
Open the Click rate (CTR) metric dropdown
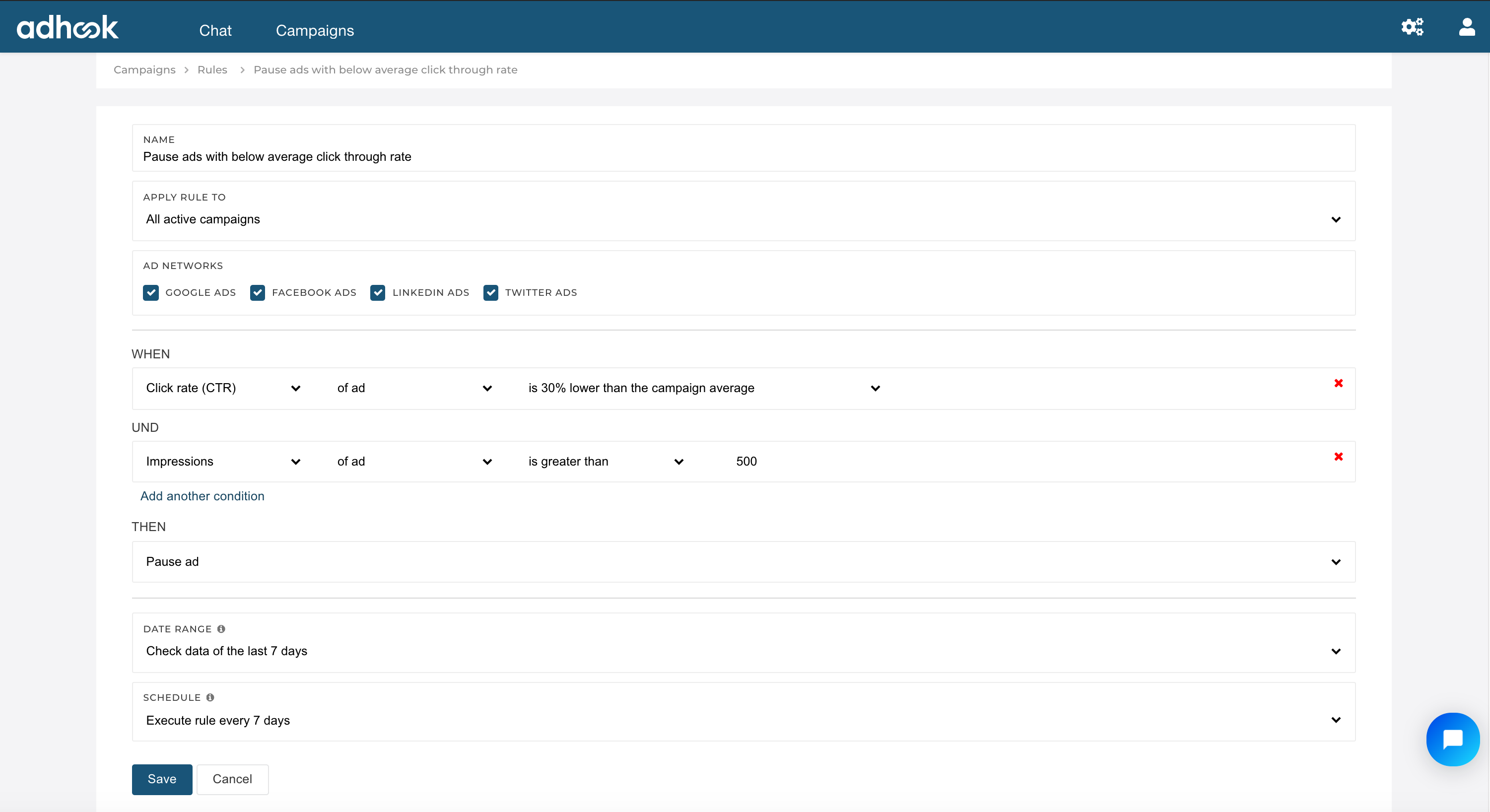pyautogui.click(x=223, y=388)
